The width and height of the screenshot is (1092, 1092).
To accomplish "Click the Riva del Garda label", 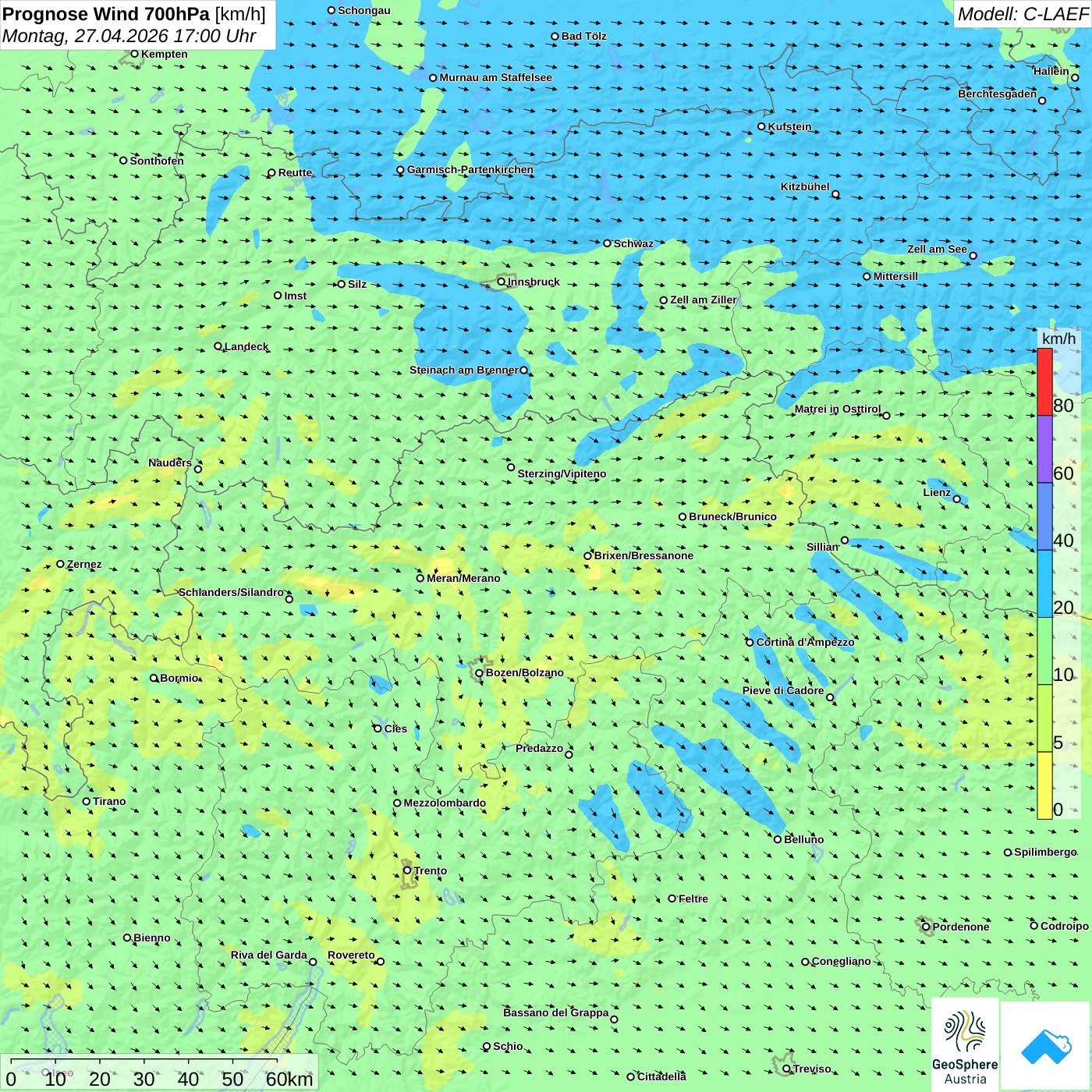I will pyautogui.click(x=269, y=955).
